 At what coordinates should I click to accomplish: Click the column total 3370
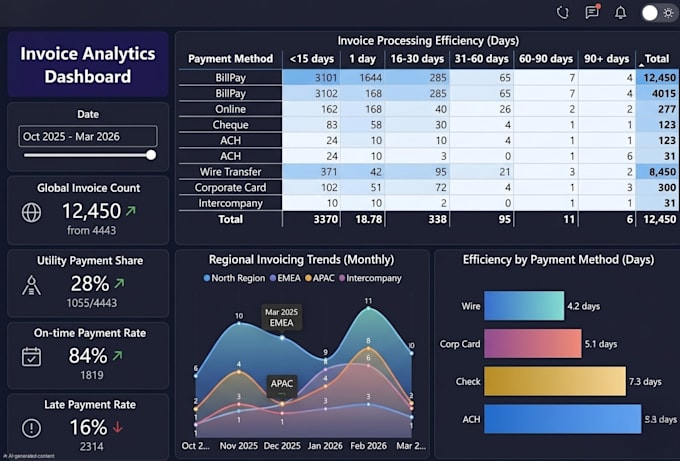[326, 219]
